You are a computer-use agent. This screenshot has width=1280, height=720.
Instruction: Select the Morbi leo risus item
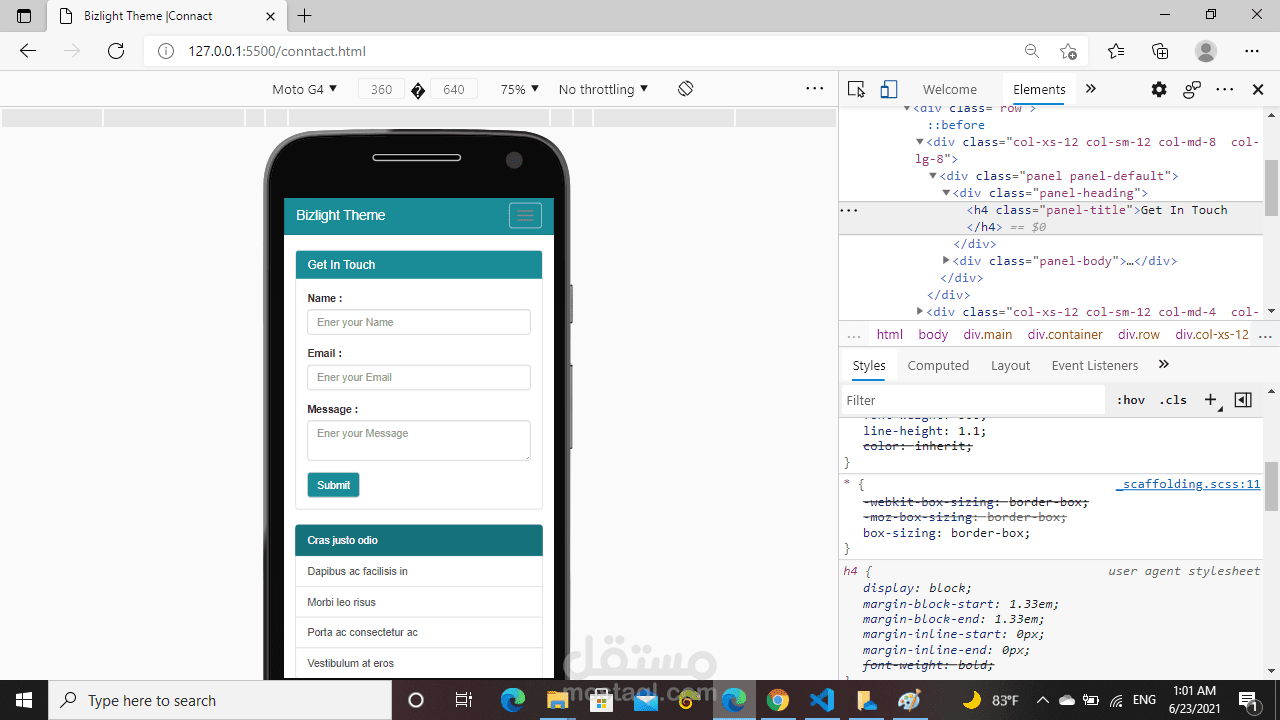[419, 602]
